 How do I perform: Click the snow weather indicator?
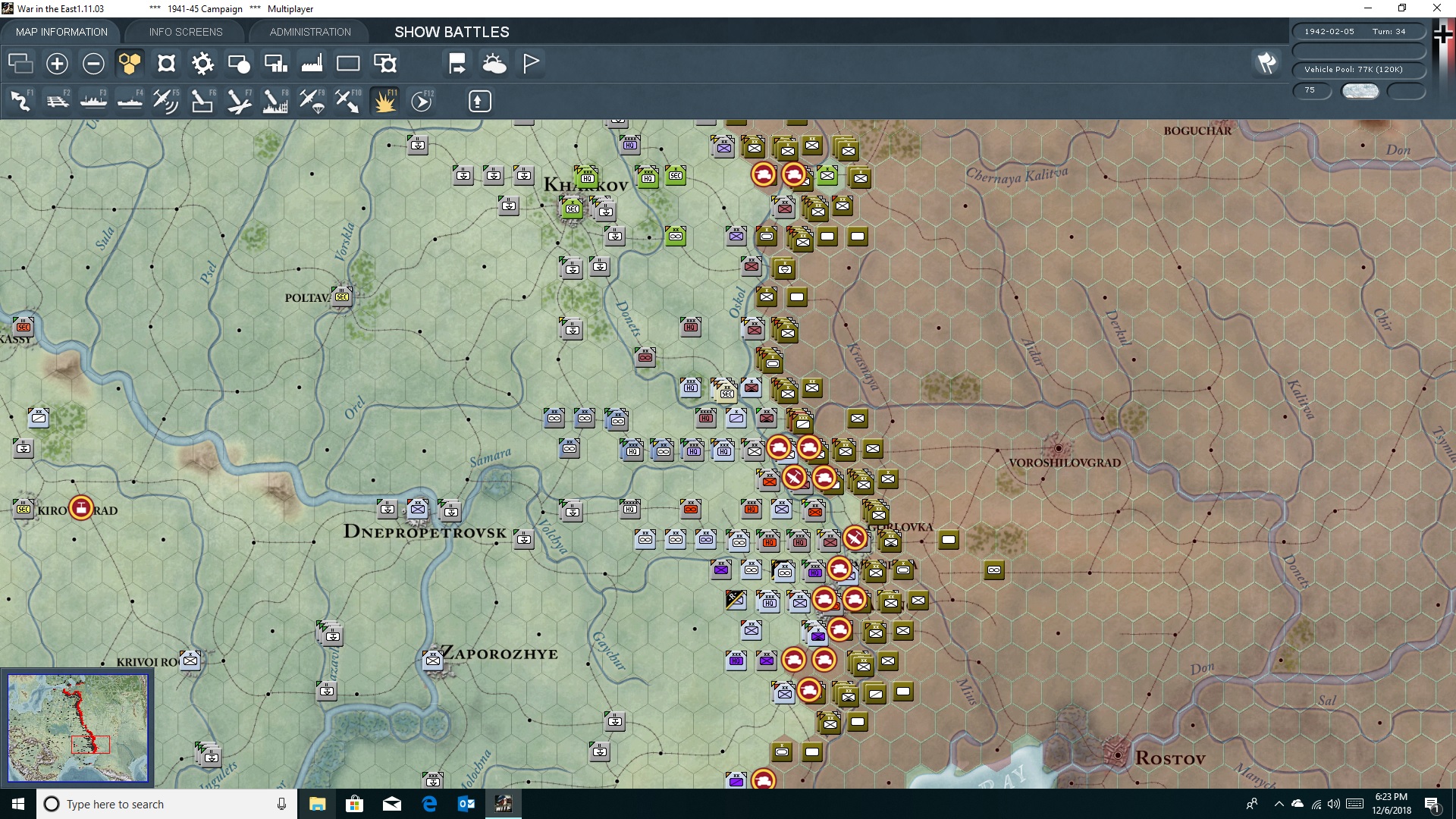click(1360, 91)
